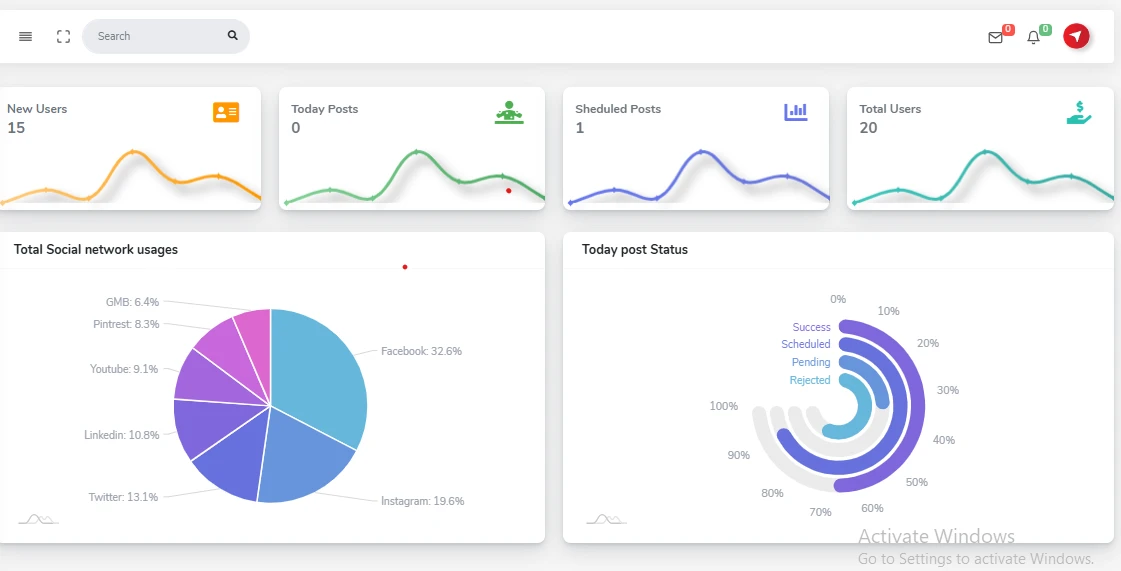Open the hamburger sidebar menu

pyautogui.click(x=26, y=36)
